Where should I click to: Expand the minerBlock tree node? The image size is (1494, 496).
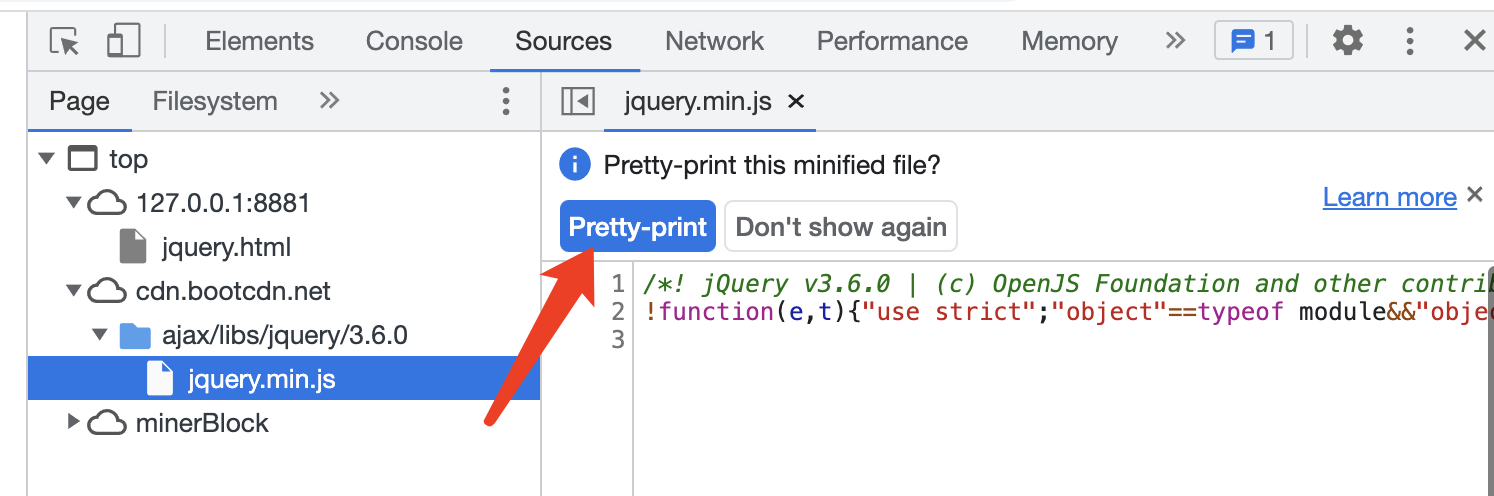point(73,423)
